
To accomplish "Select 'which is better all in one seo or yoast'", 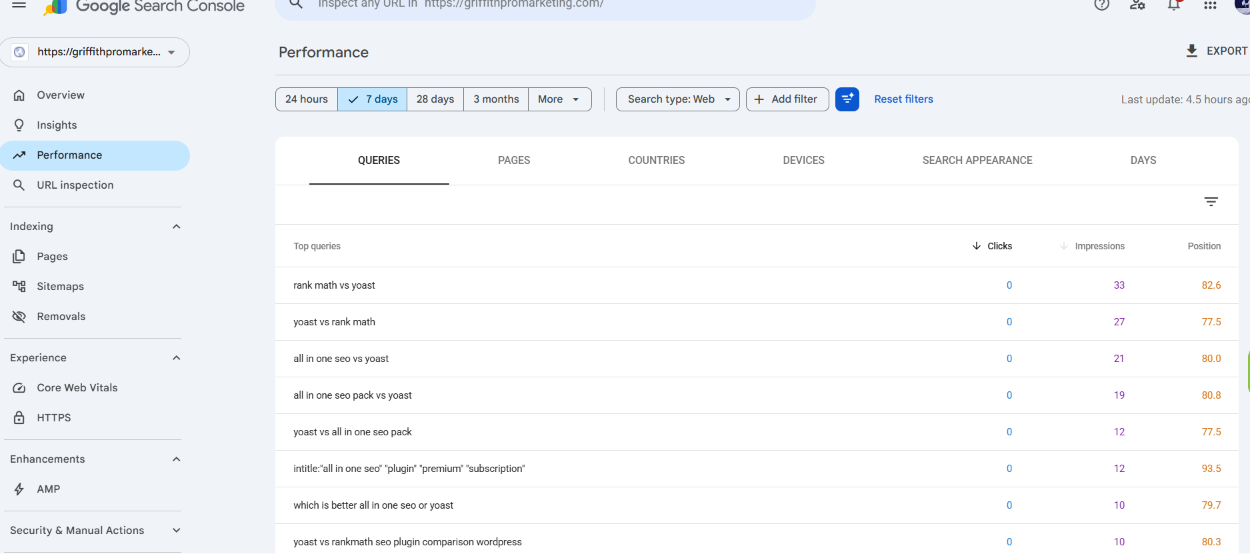I will 373,505.
